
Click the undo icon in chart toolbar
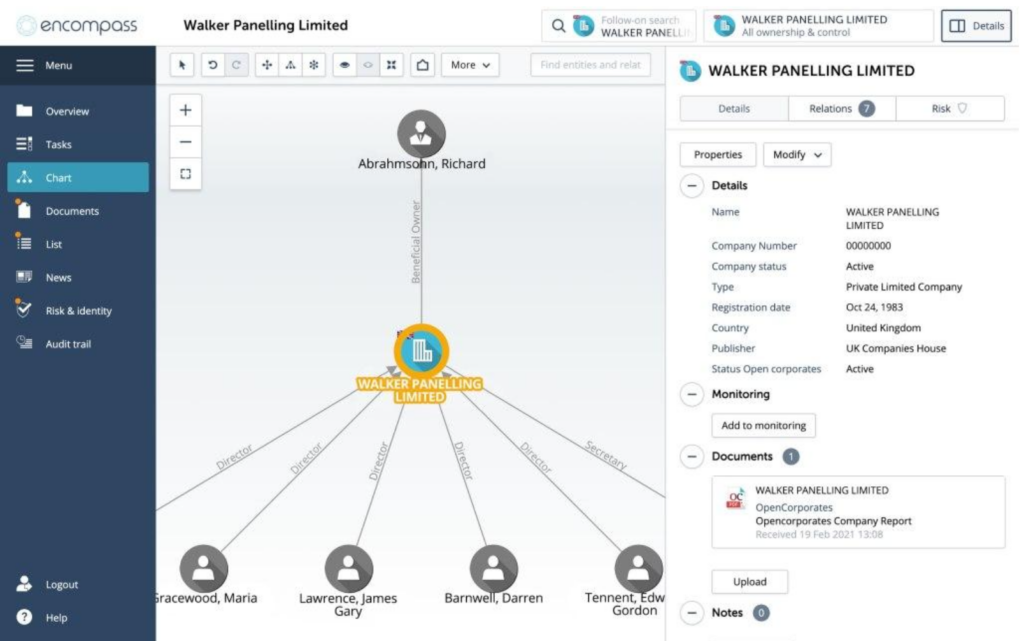pyautogui.click(x=211, y=64)
